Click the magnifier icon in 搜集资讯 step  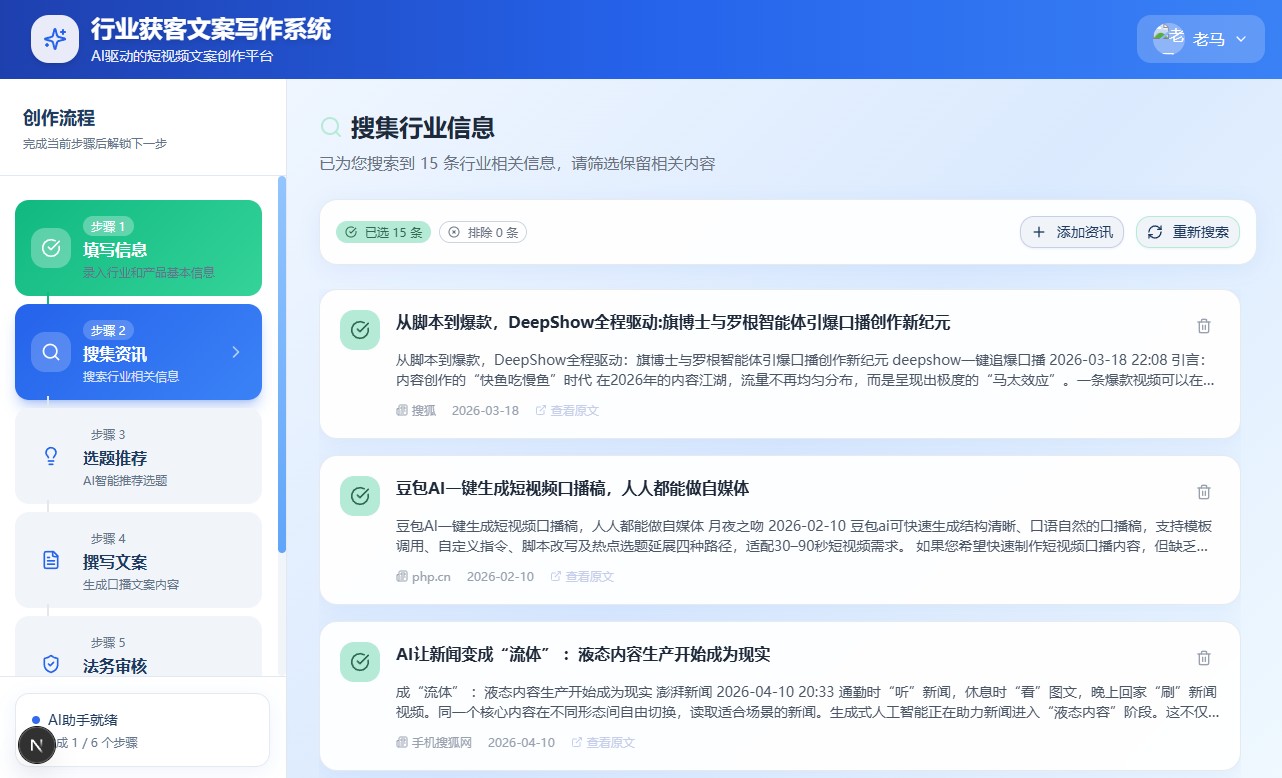51,352
